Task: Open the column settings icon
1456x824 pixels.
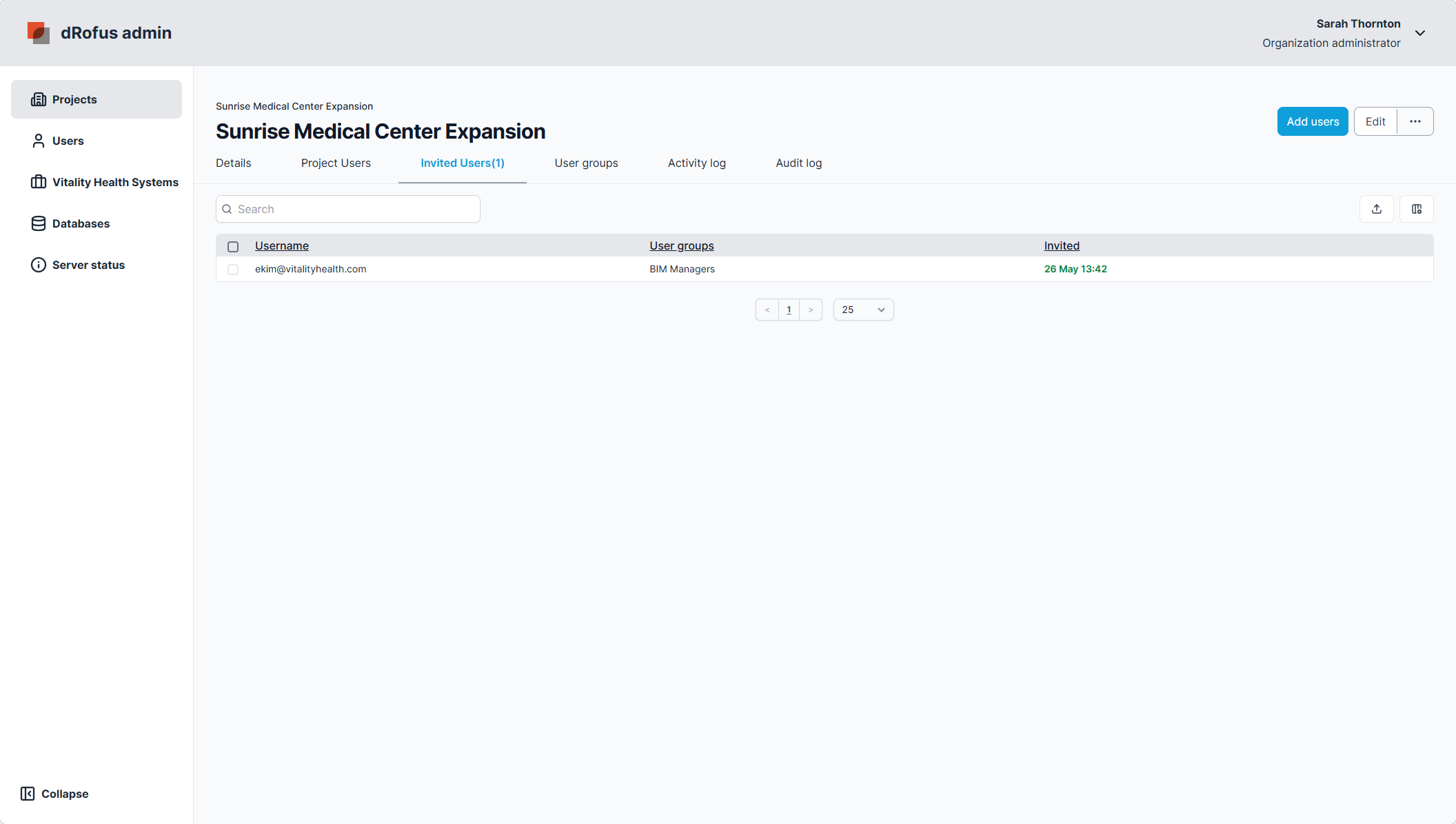Action: click(x=1417, y=209)
